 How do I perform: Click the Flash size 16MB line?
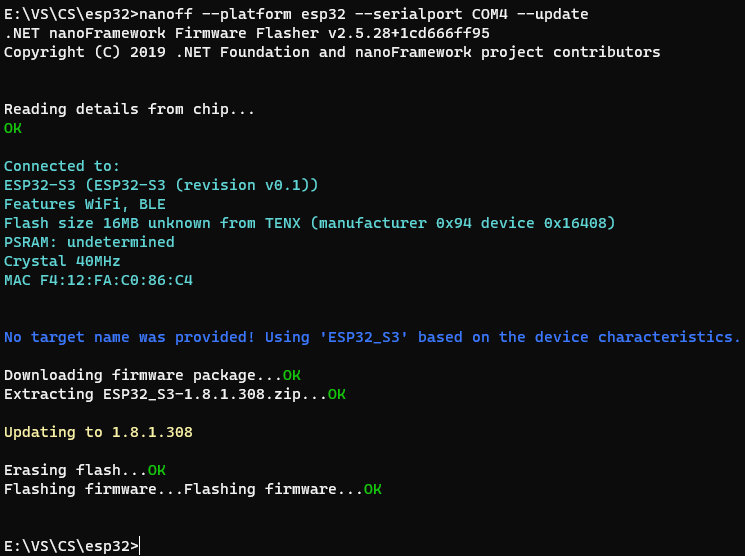[x=310, y=223]
